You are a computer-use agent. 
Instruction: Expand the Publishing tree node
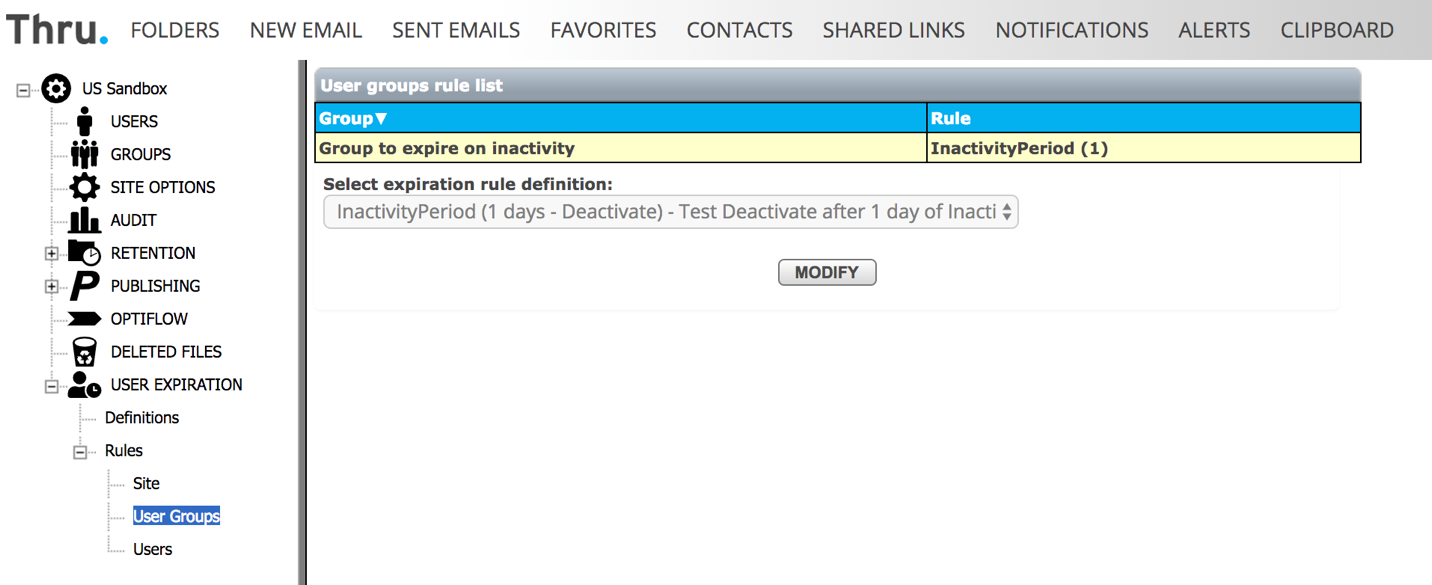[52, 287]
